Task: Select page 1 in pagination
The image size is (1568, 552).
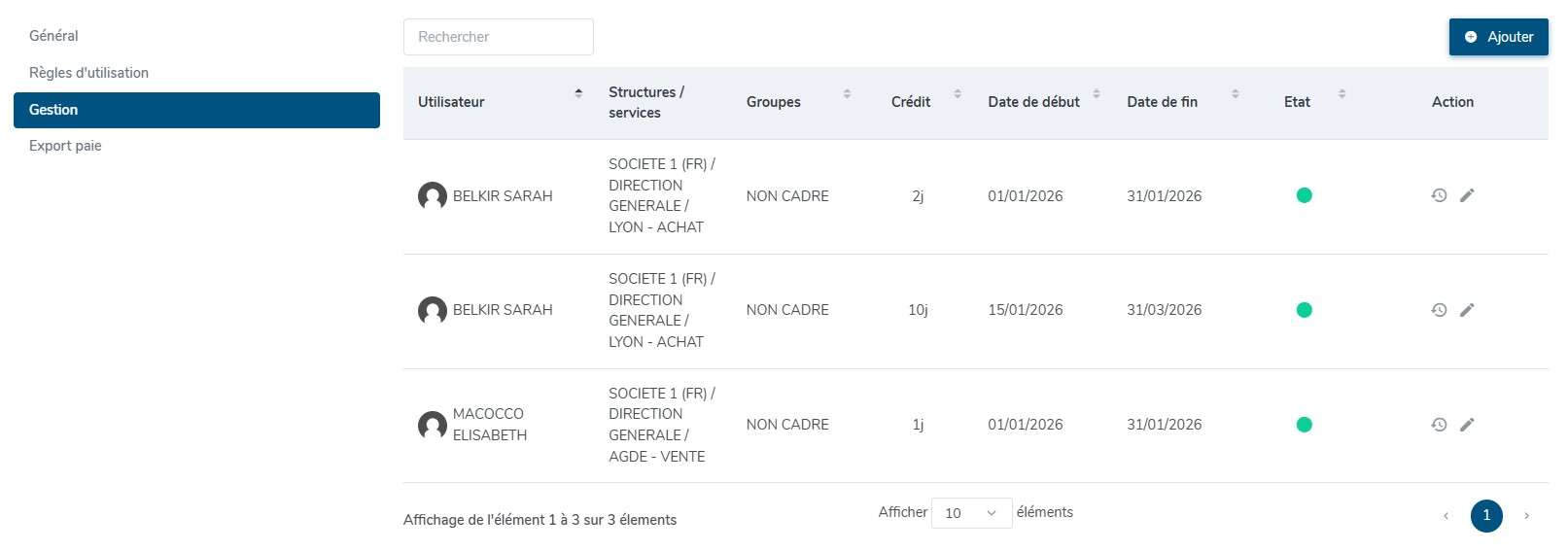Action: tap(1485, 516)
